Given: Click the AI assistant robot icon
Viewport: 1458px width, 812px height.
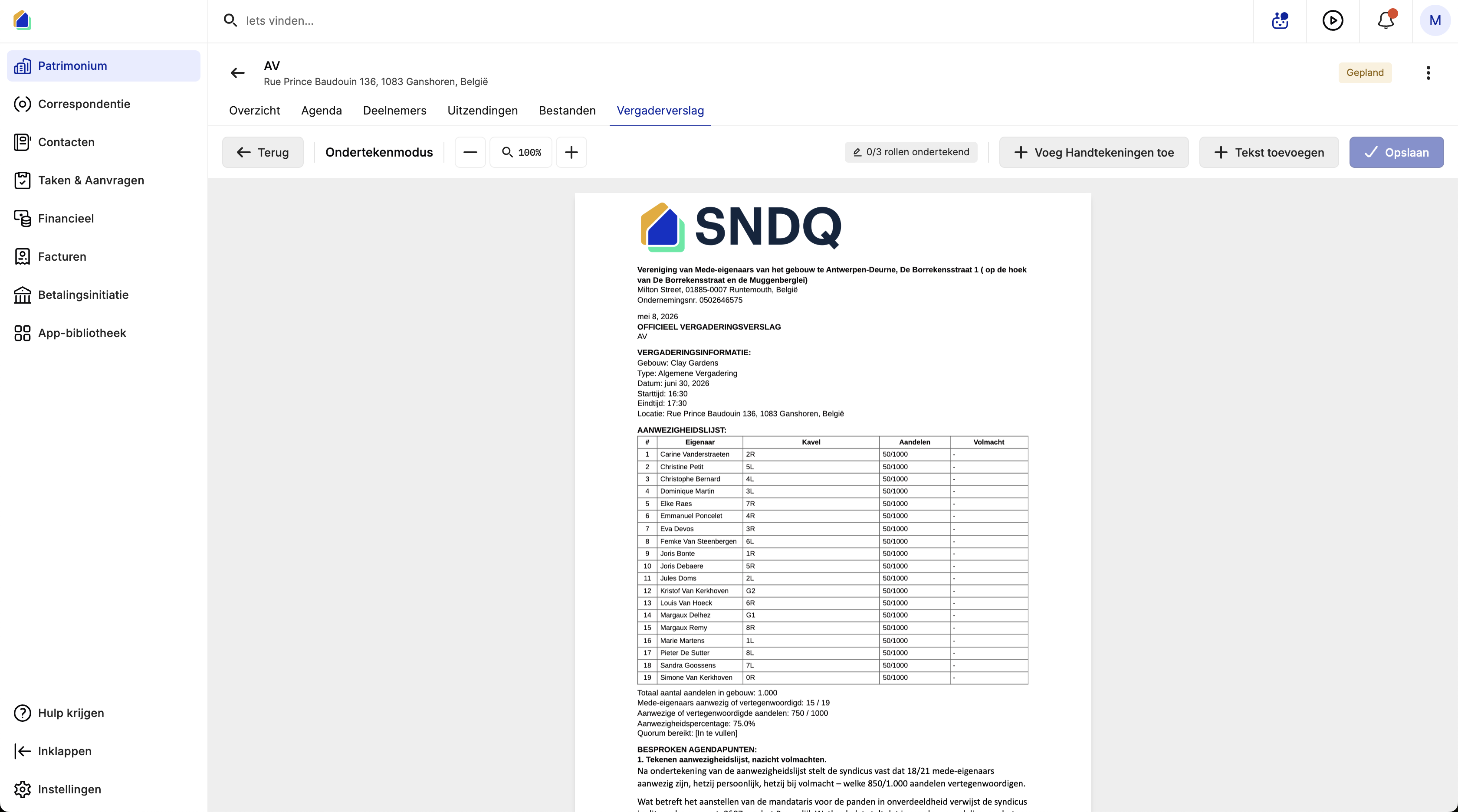Looking at the screenshot, I should coord(1280,21).
